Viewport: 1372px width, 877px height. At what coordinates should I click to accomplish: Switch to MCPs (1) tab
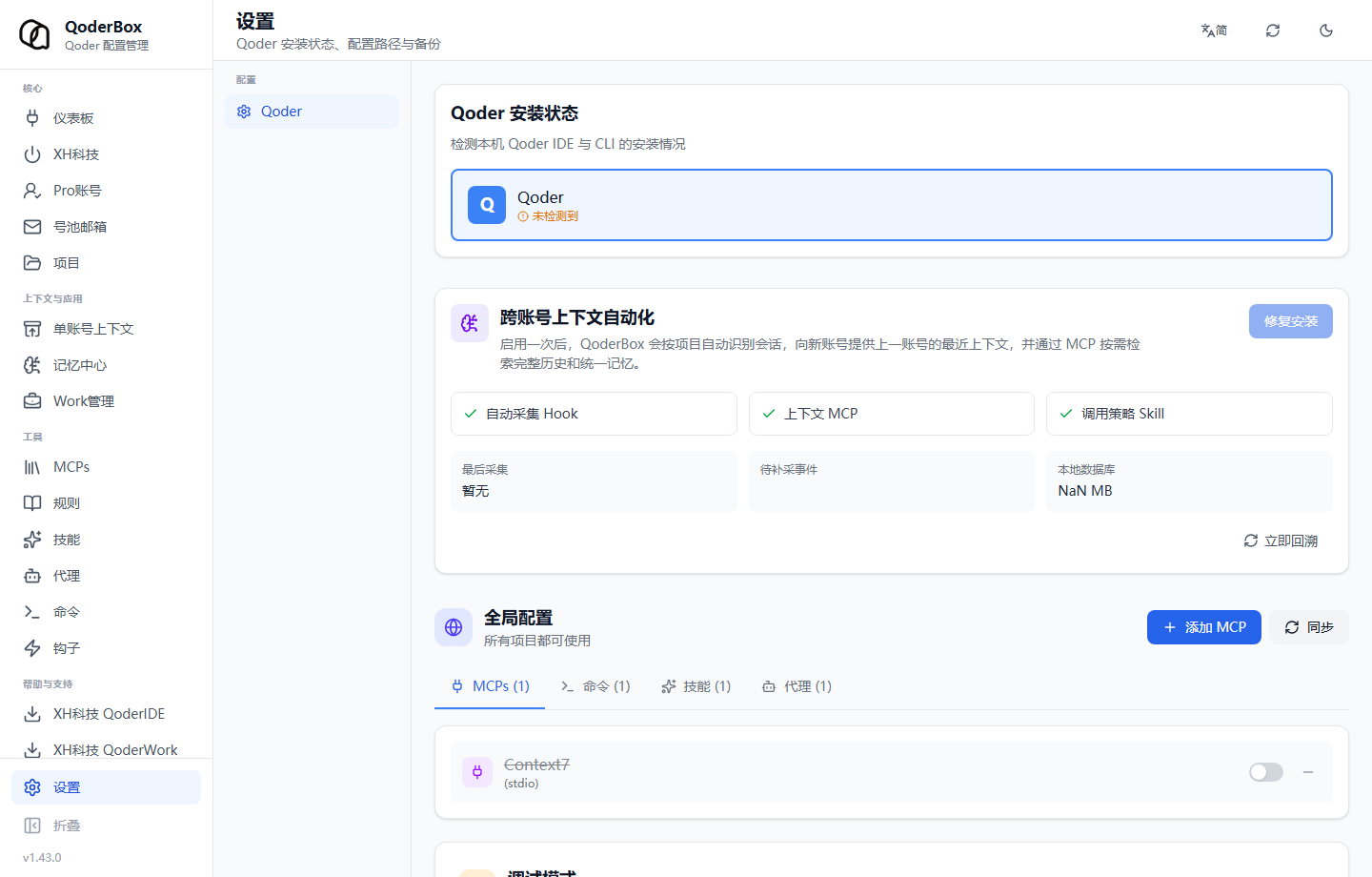coord(490,686)
